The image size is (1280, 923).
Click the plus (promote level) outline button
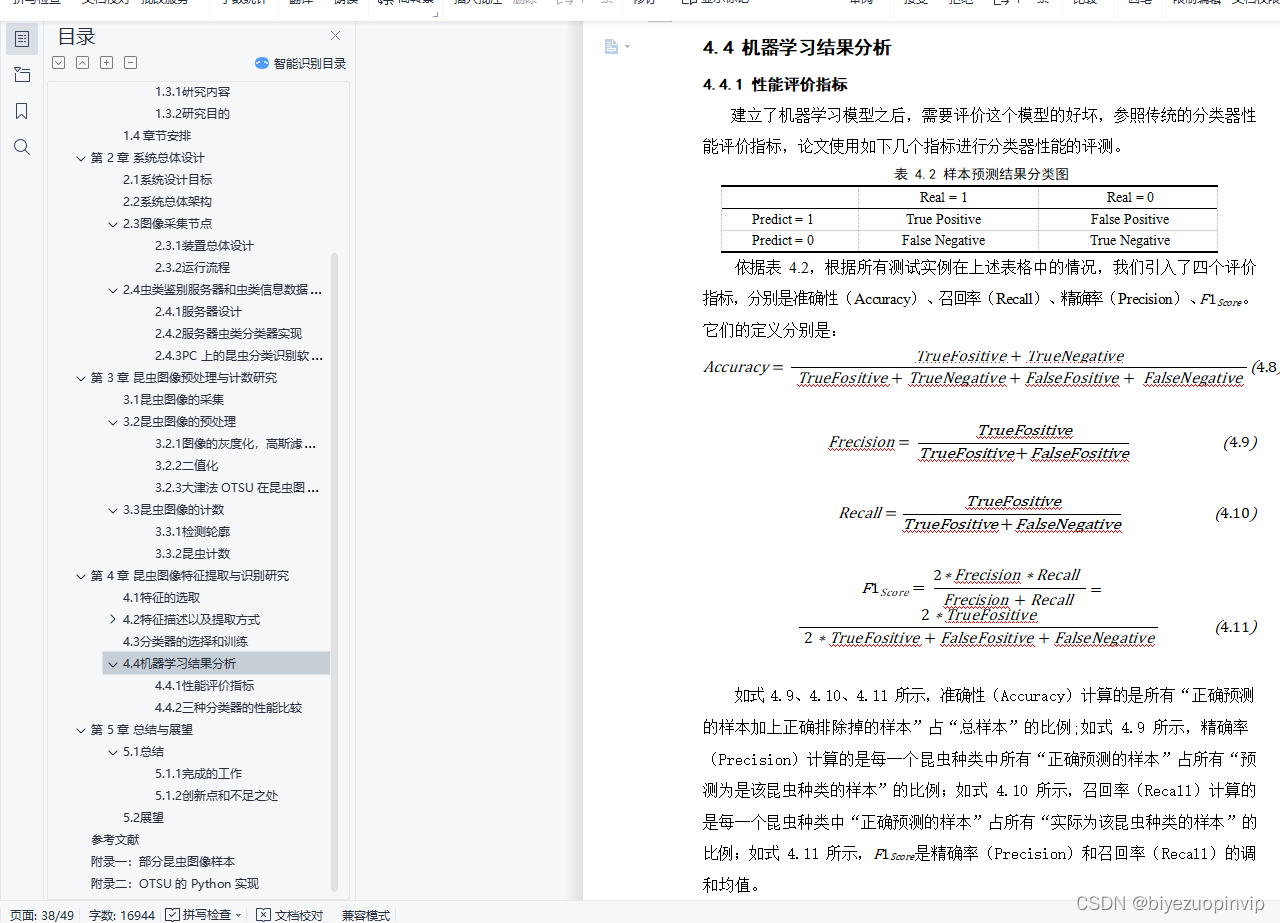coord(106,62)
